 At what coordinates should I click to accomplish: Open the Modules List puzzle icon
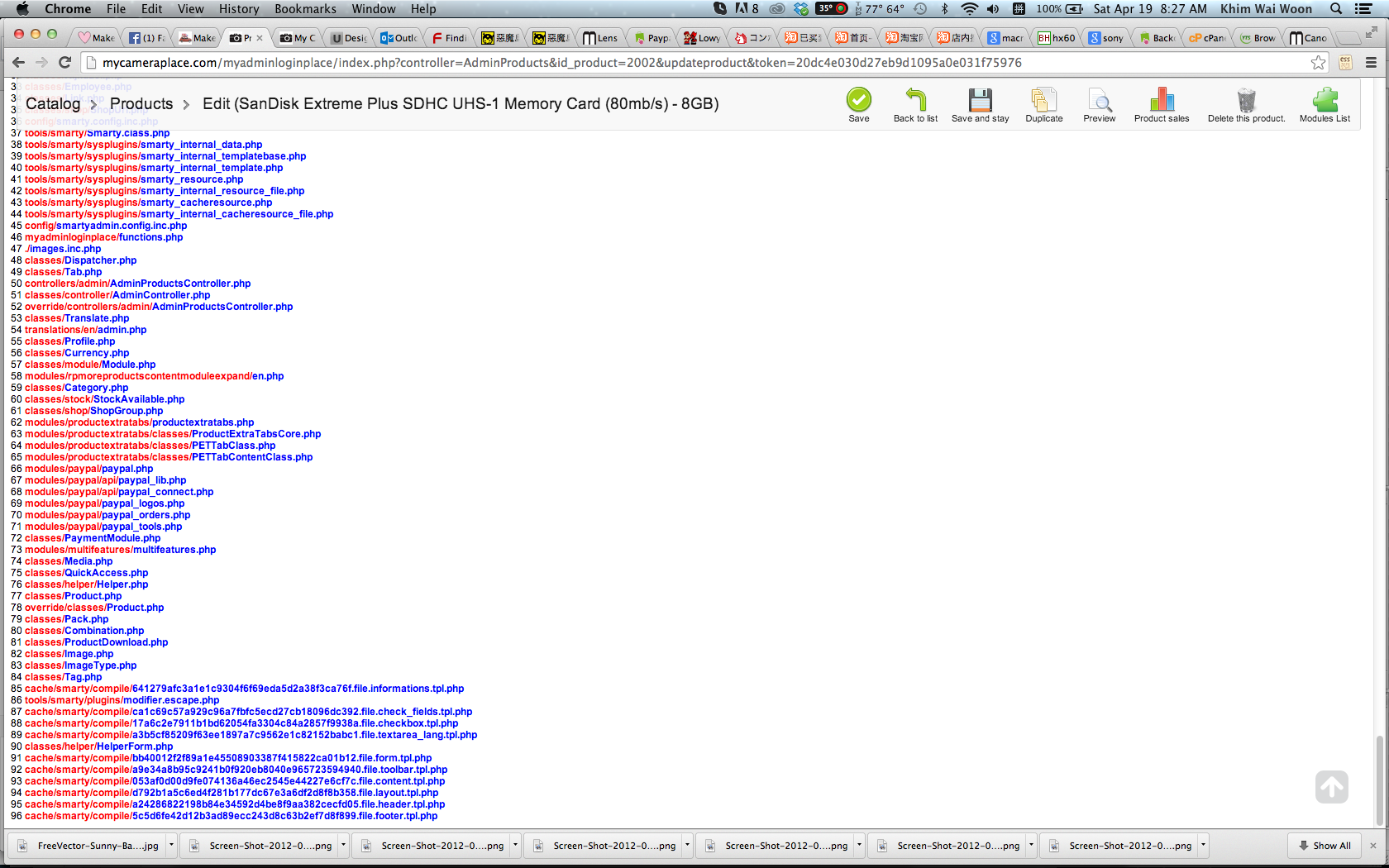(x=1325, y=100)
